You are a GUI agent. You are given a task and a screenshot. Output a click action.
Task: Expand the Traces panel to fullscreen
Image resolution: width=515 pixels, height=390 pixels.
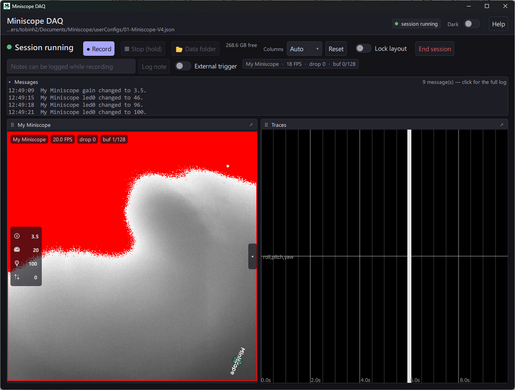(x=501, y=125)
